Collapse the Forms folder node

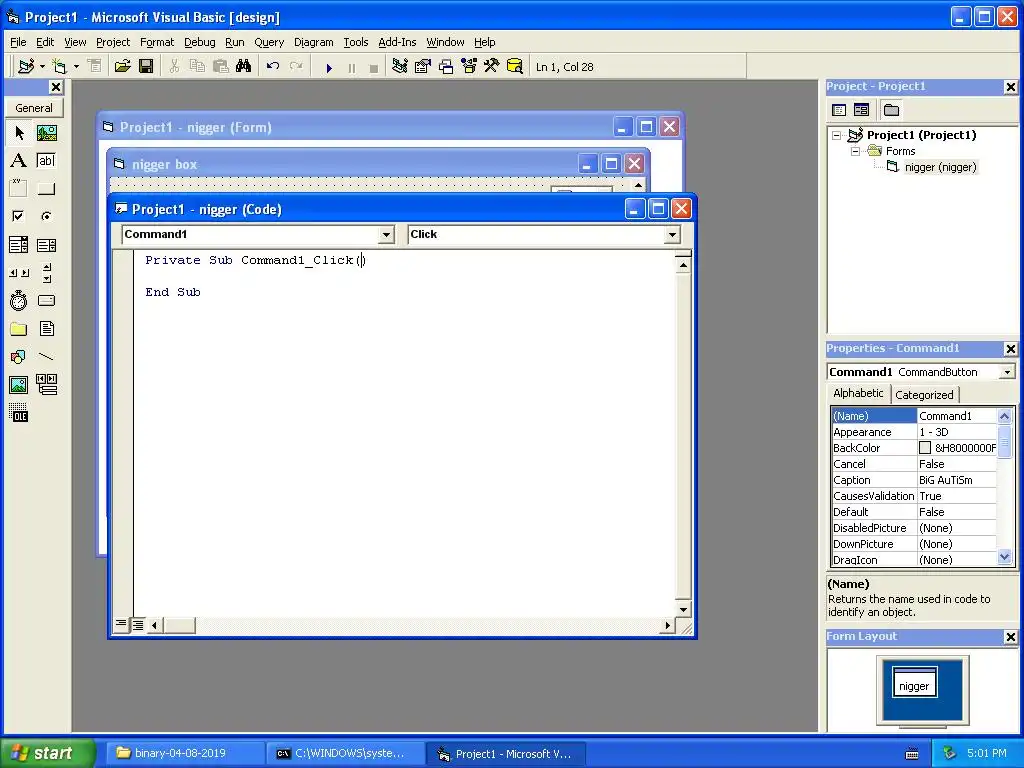click(856, 152)
